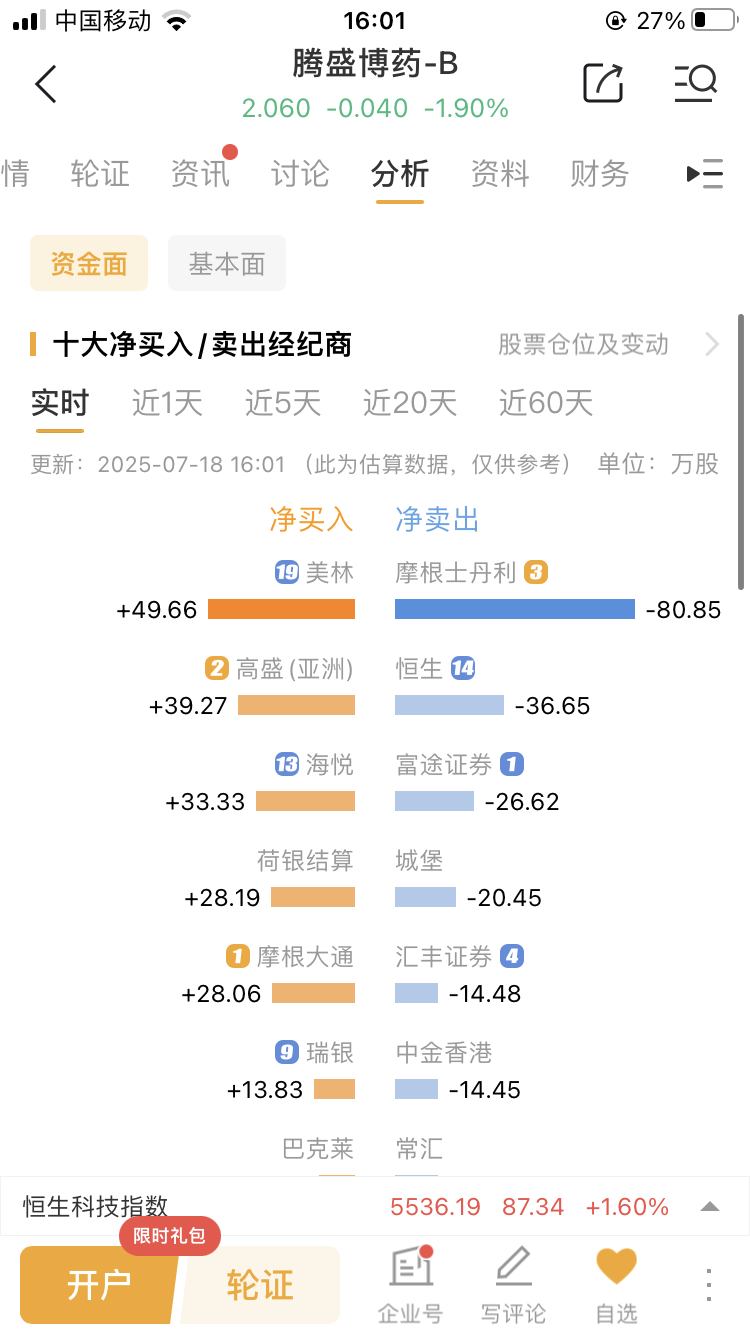Expand the 恒生科技指数 bar arrow

(709, 1207)
